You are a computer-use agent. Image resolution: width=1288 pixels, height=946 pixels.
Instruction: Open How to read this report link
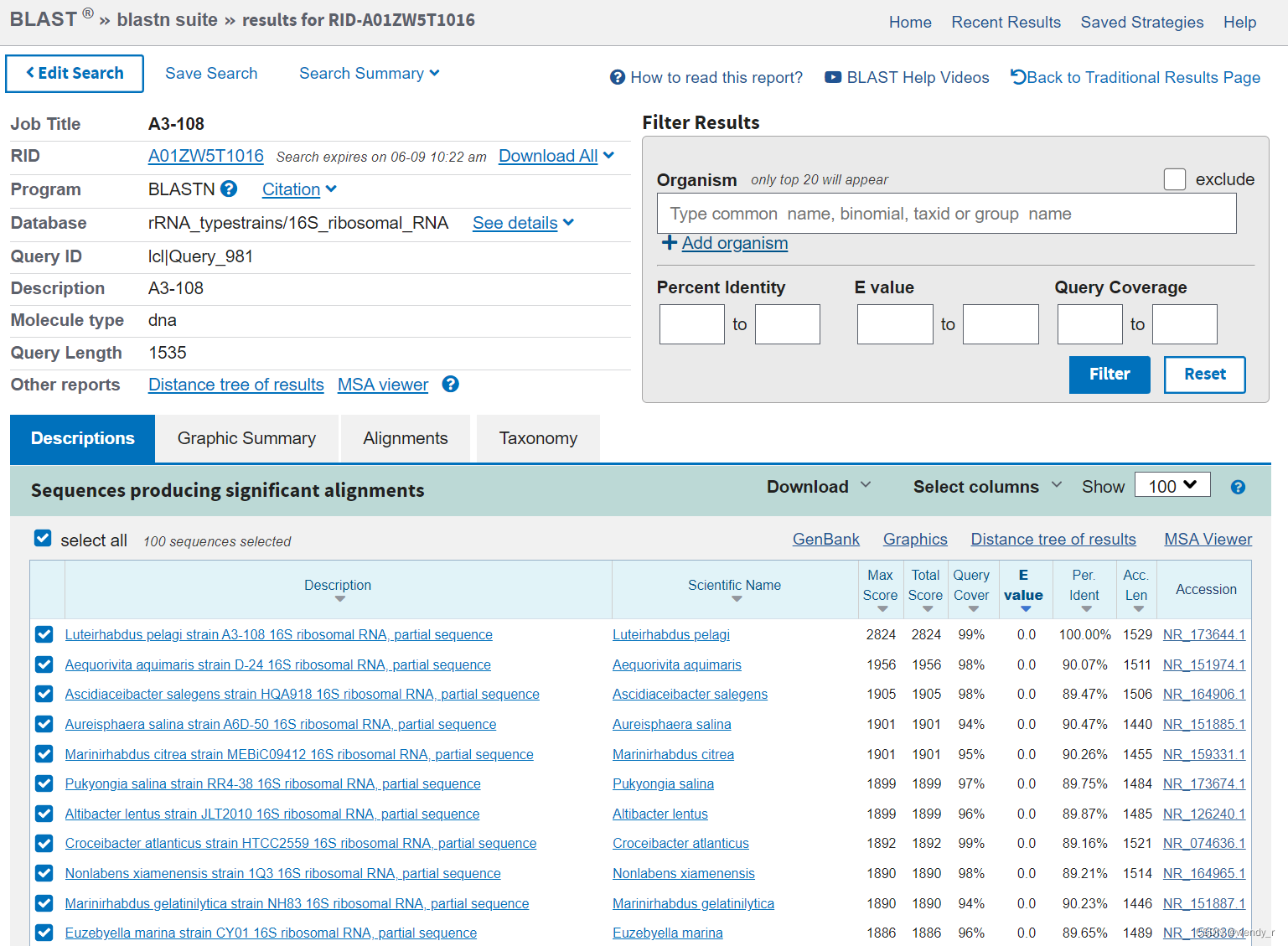tap(706, 78)
